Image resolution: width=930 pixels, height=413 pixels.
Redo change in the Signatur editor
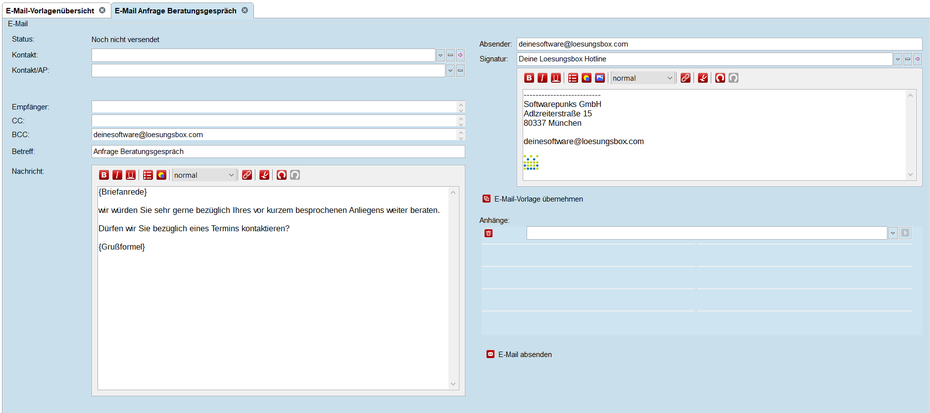point(733,78)
